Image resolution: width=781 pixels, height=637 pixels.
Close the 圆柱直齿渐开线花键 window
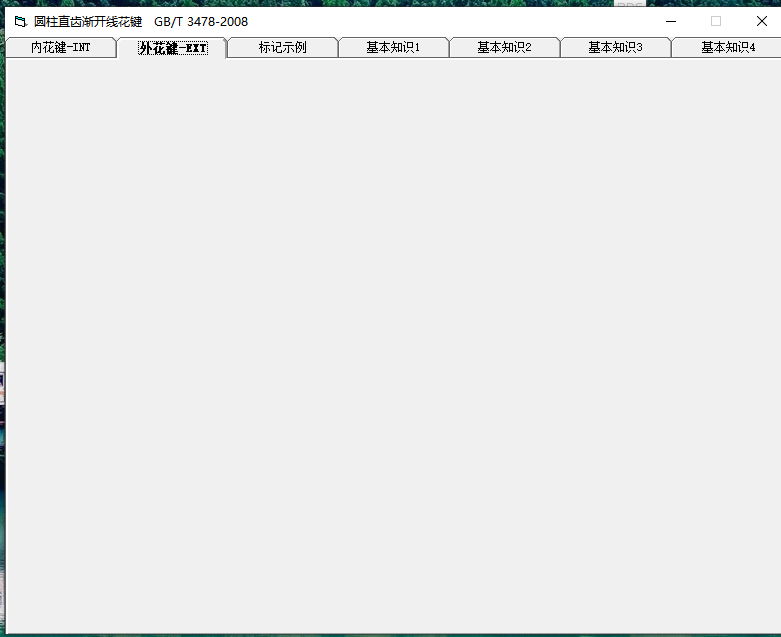(x=762, y=21)
